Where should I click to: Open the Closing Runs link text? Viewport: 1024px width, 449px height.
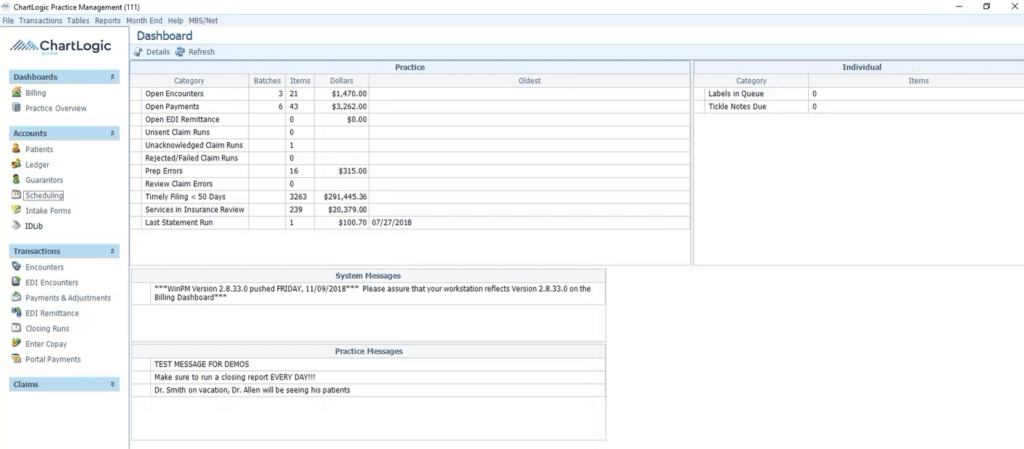click(x=47, y=328)
